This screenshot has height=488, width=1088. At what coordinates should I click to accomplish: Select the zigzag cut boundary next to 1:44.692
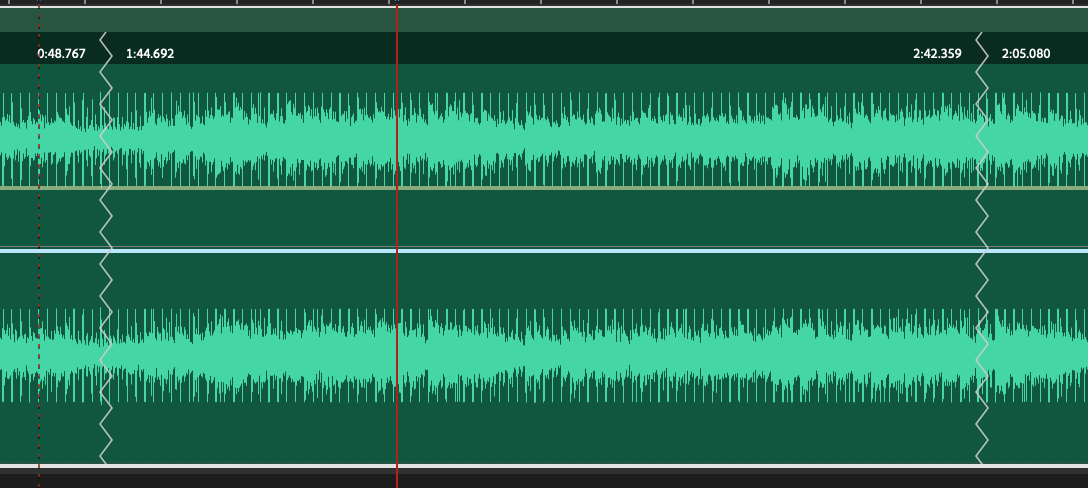(x=105, y=248)
